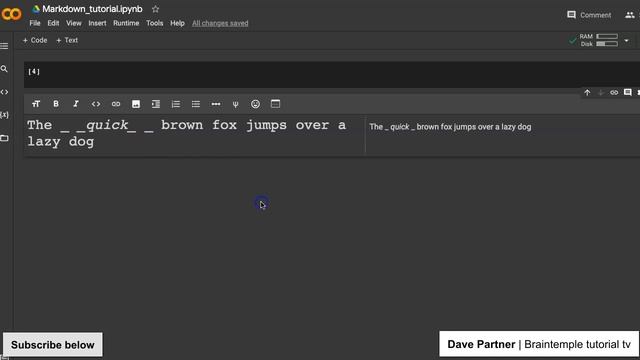Add a numbered list

coord(176,104)
